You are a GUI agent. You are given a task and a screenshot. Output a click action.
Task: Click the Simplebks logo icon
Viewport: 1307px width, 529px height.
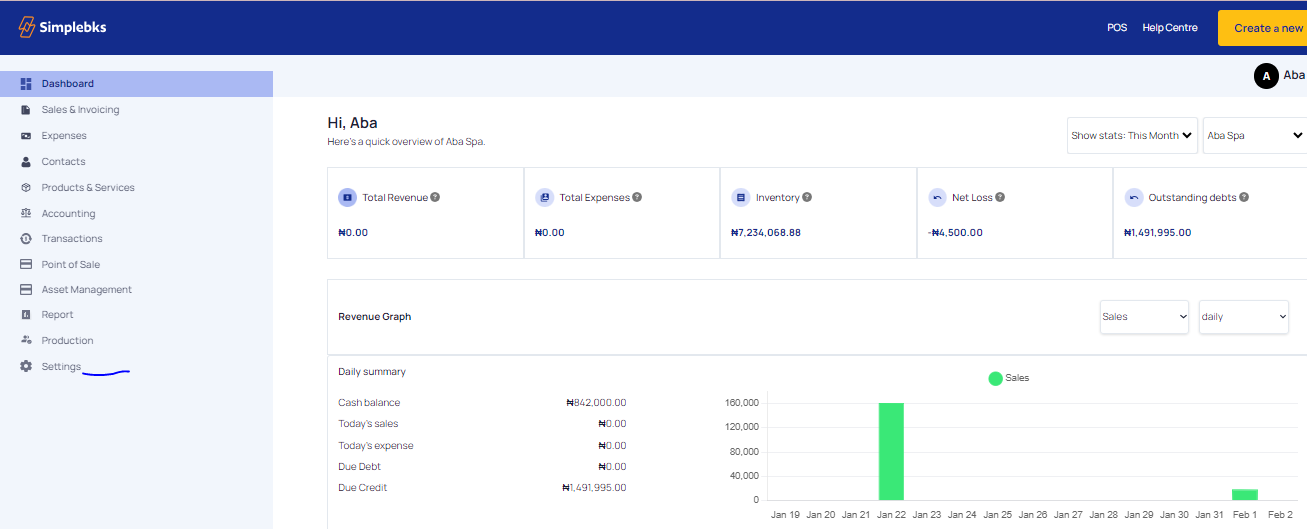tap(27, 27)
